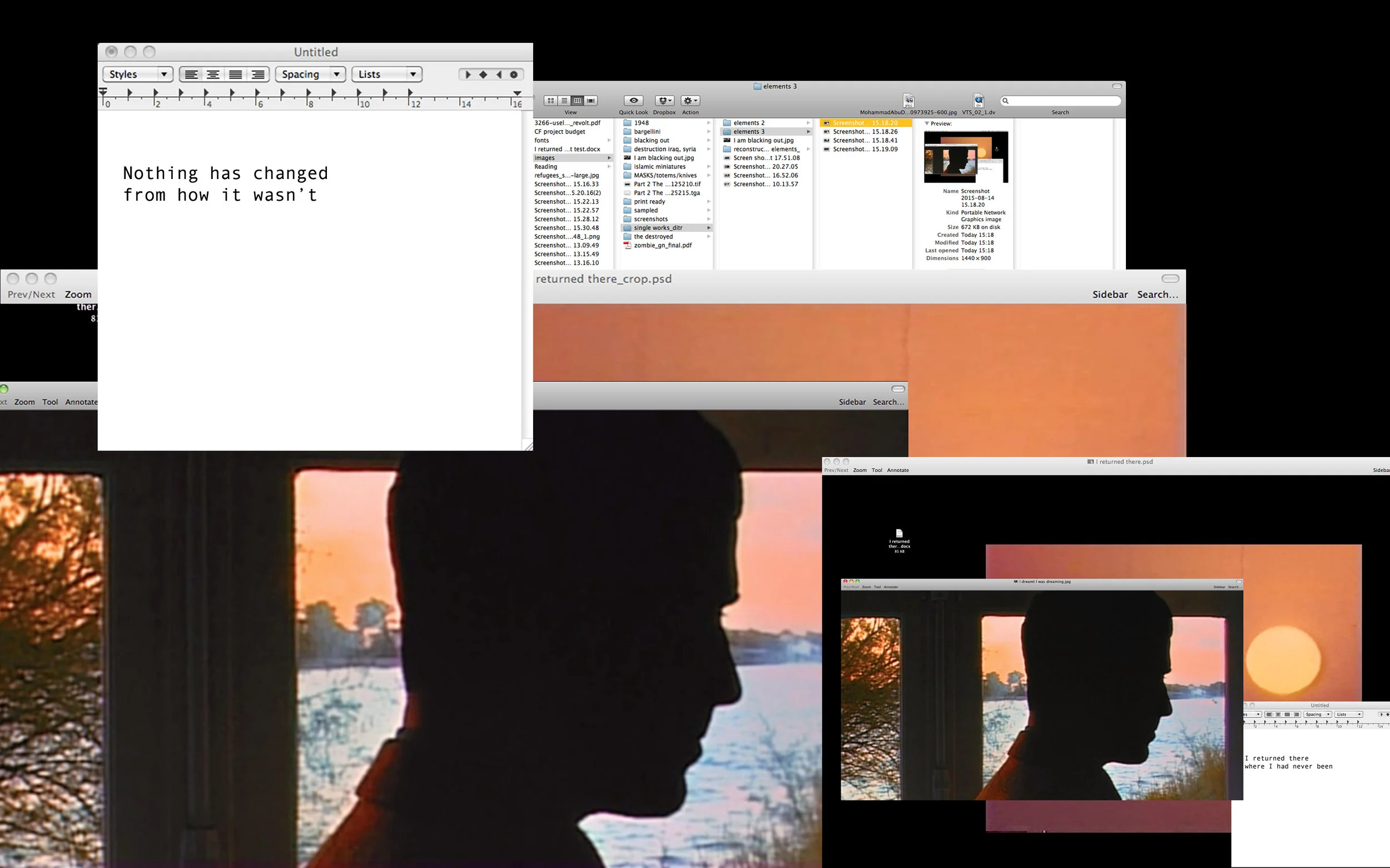Select the left tab stop arrow icon
The width and height of the screenshot is (1390, 868).
[468, 75]
